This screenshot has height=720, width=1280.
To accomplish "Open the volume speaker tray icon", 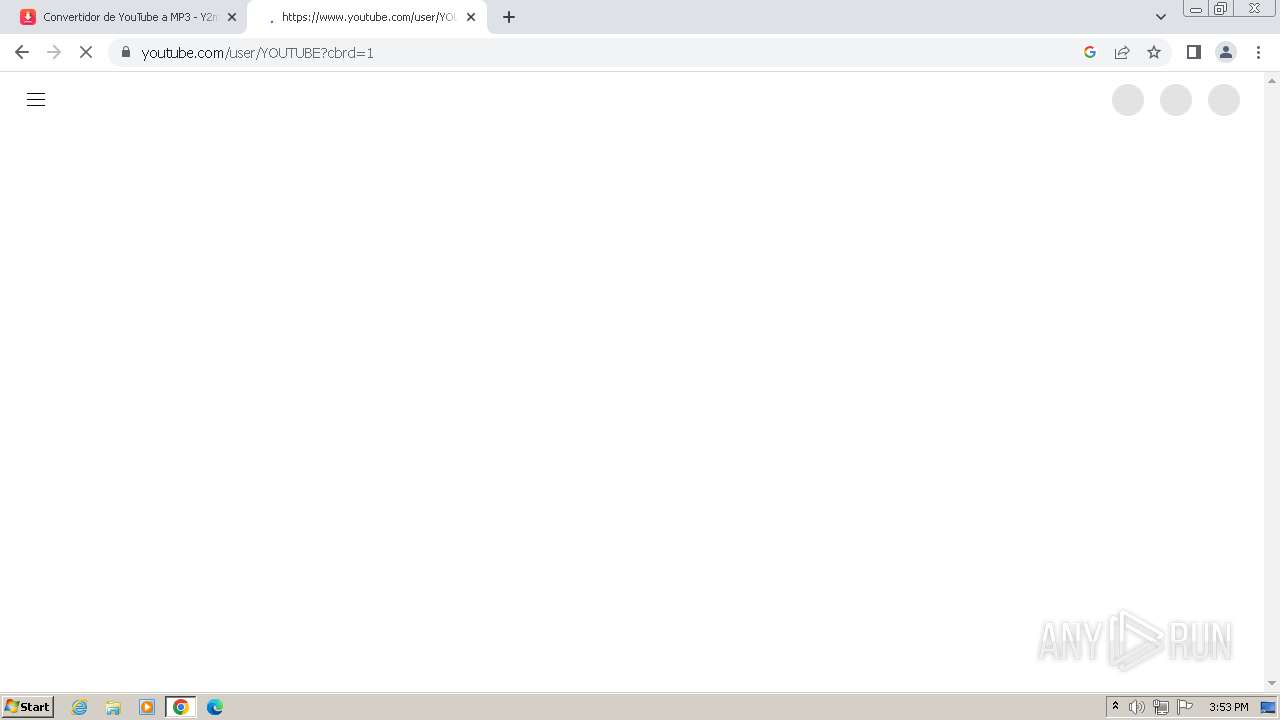I will pyautogui.click(x=1137, y=707).
